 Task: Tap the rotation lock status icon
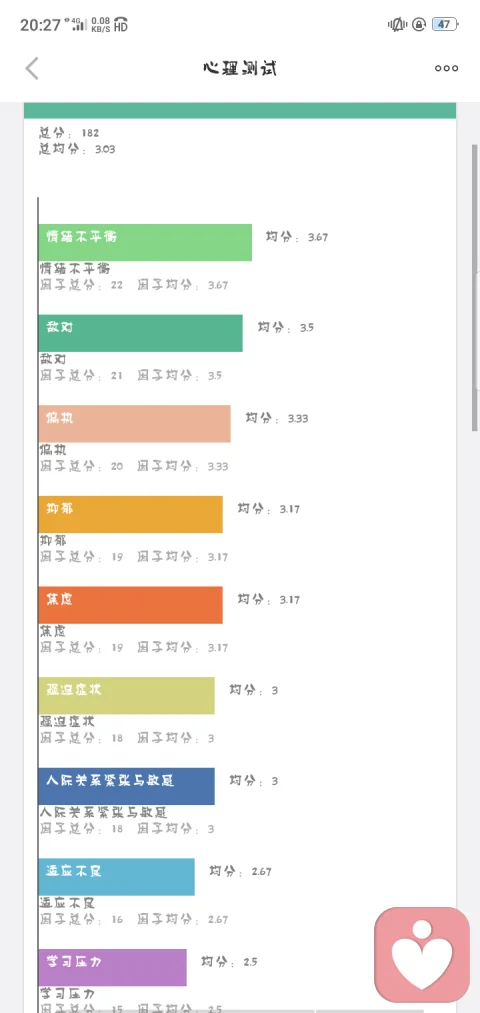coord(419,25)
